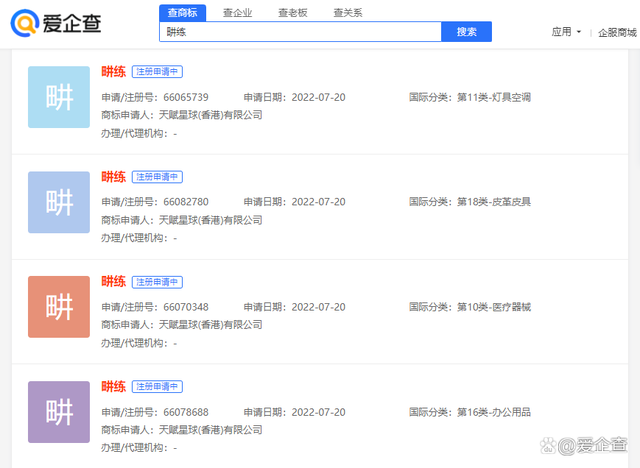Switch to the 查商标 tab
This screenshot has width=640, height=468.
click(182, 13)
